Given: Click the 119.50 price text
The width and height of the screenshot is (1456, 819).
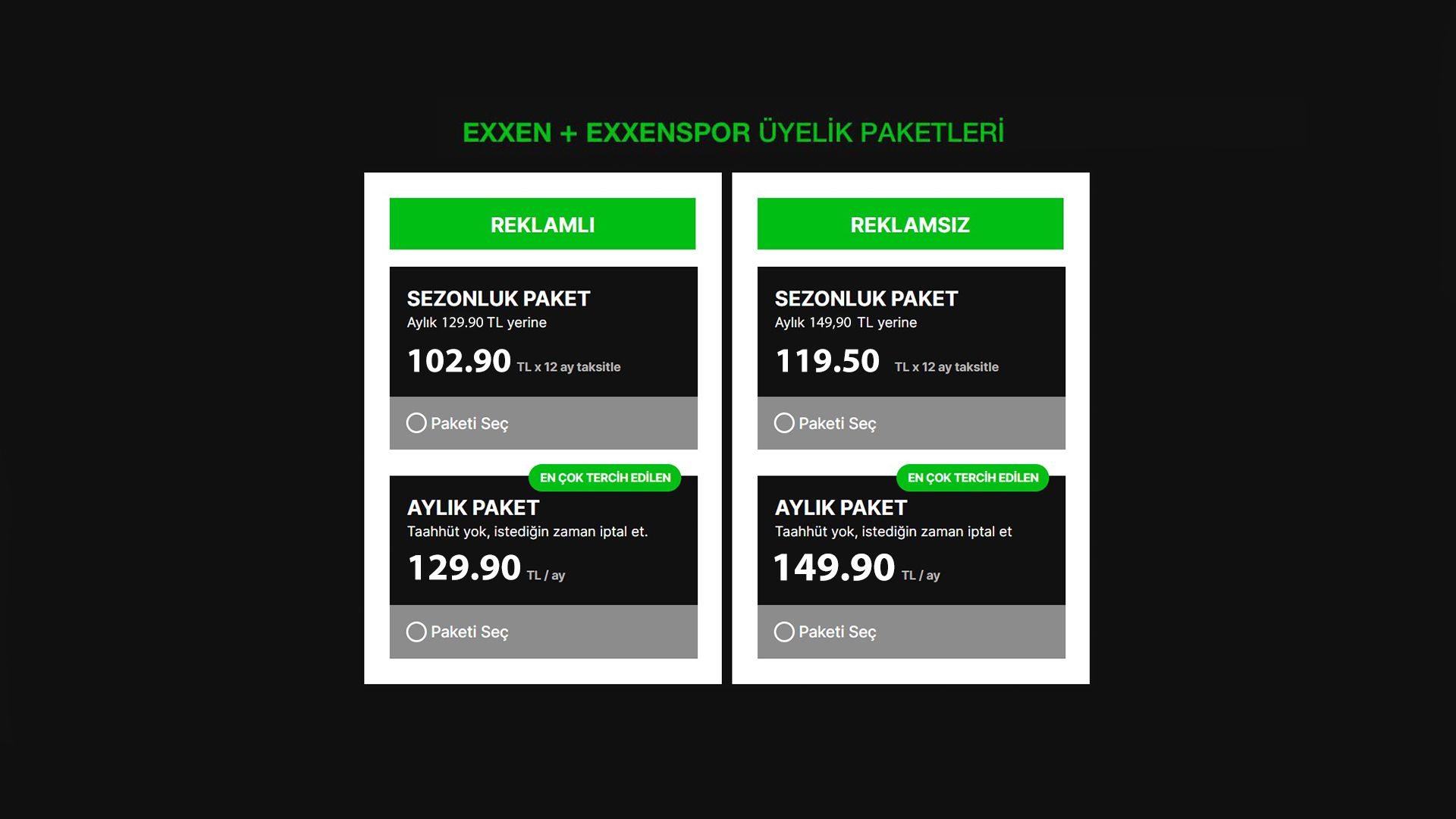Looking at the screenshot, I should [x=827, y=361].
